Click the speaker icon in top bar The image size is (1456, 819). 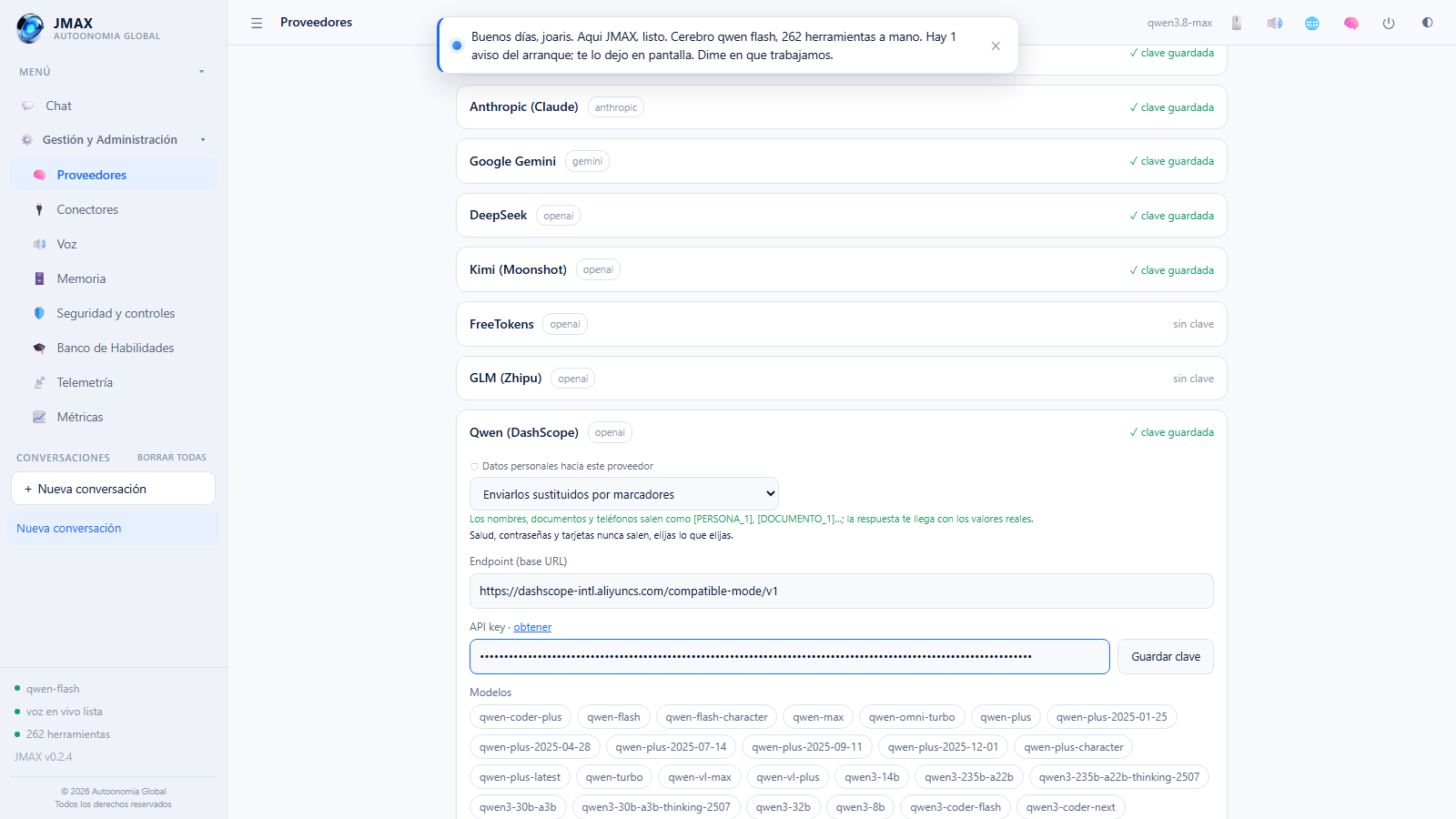(x=1275, y=23)
